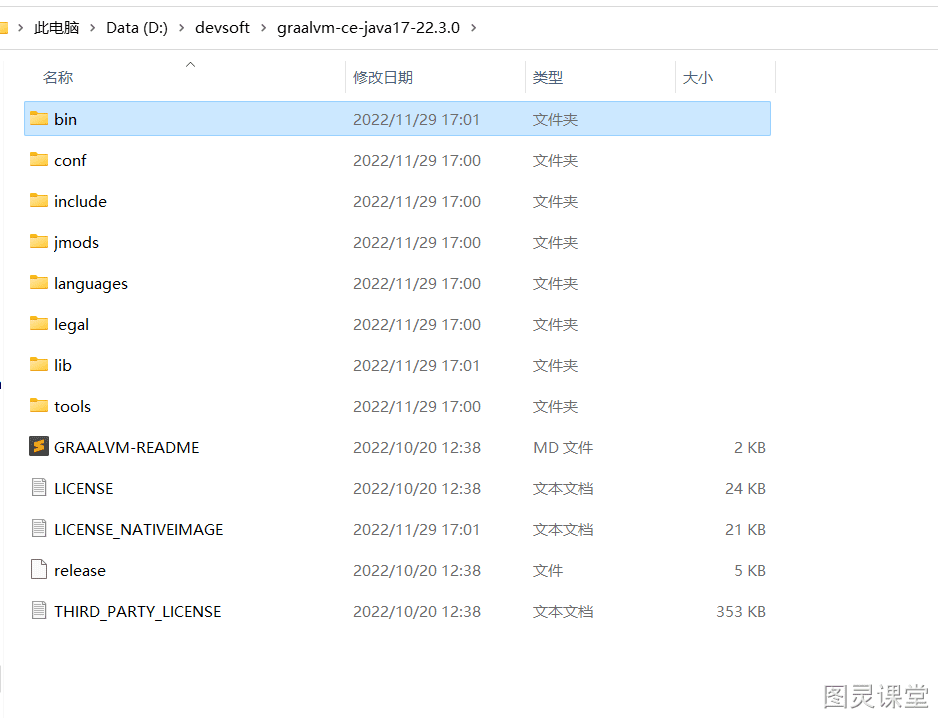The image size is (938, 718).
Task: Select the lib folder name
Action: pos(63,365)
